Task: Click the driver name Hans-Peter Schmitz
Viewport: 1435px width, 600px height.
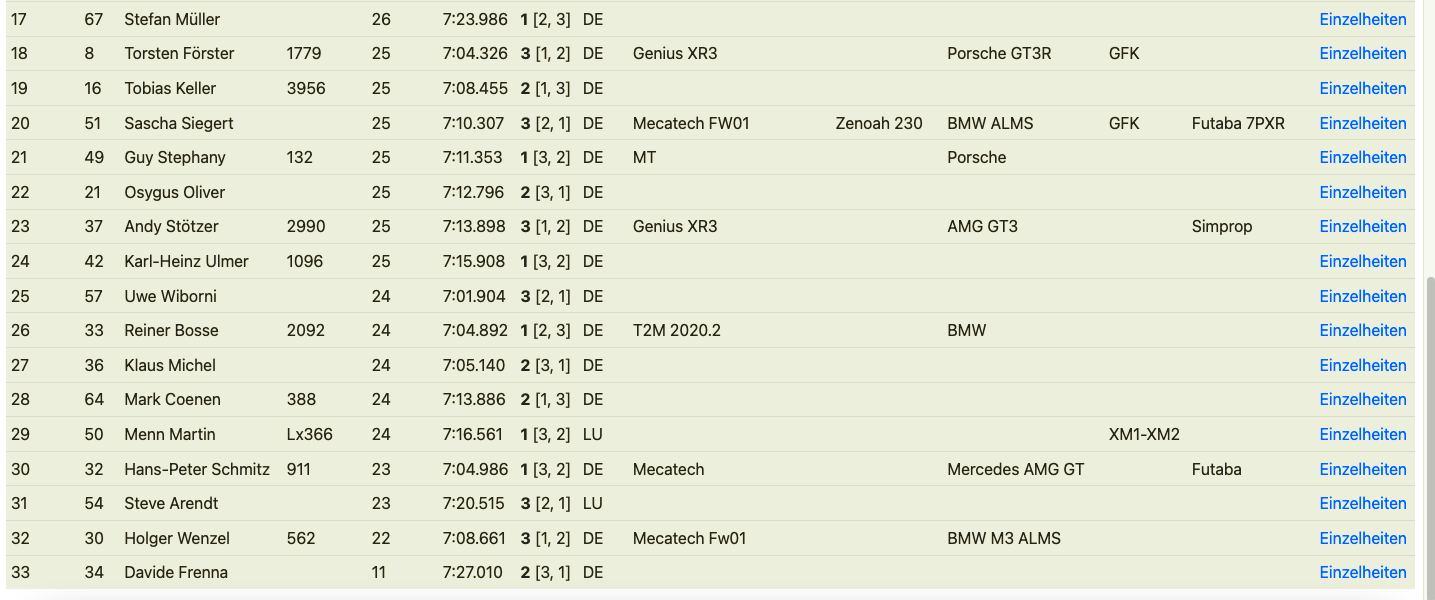Action: 197,469
